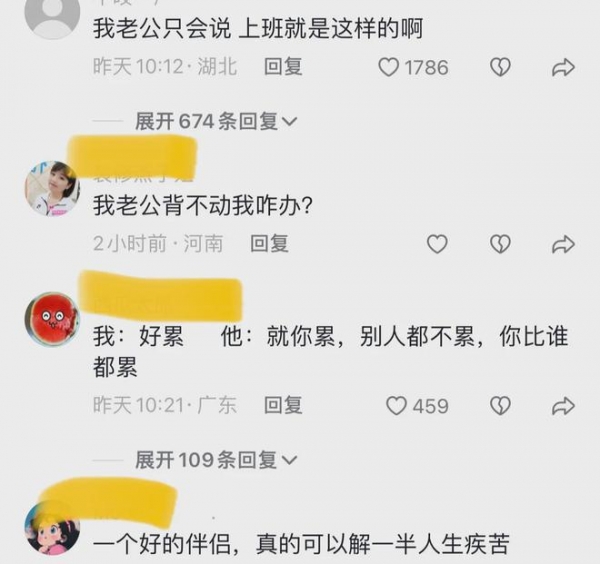Reply to the Henan comment via 回复
This screenshot has width=600, height=564.
click(x=269, y=244)
